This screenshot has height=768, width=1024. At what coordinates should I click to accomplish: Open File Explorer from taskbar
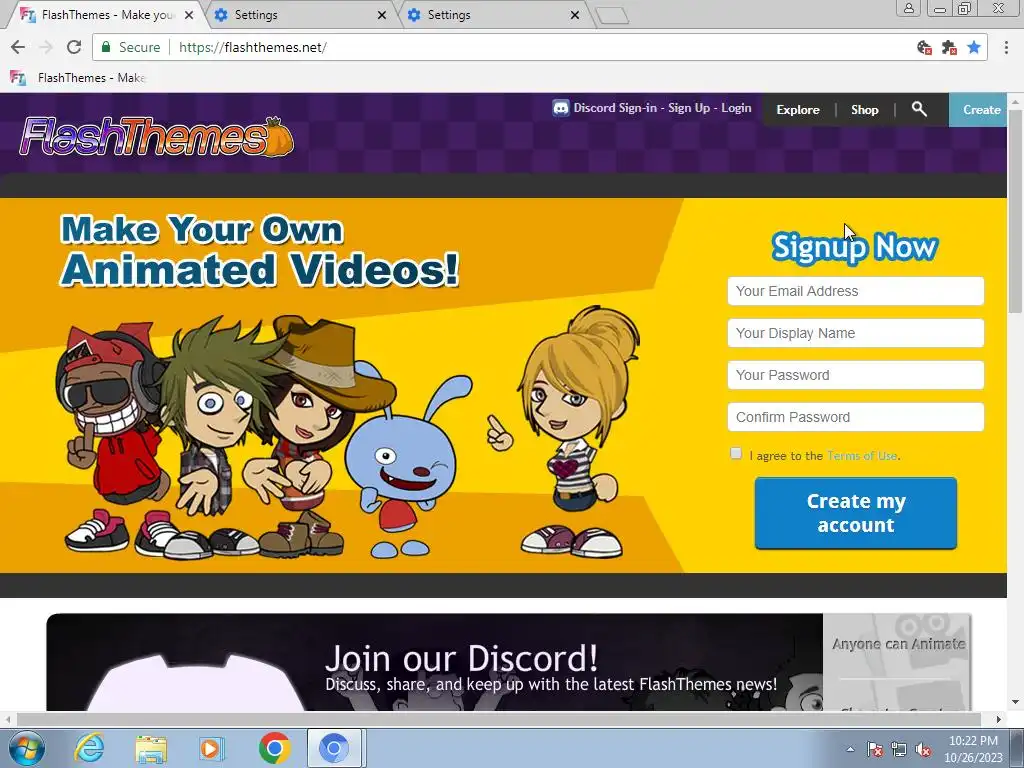click(151, 748)
